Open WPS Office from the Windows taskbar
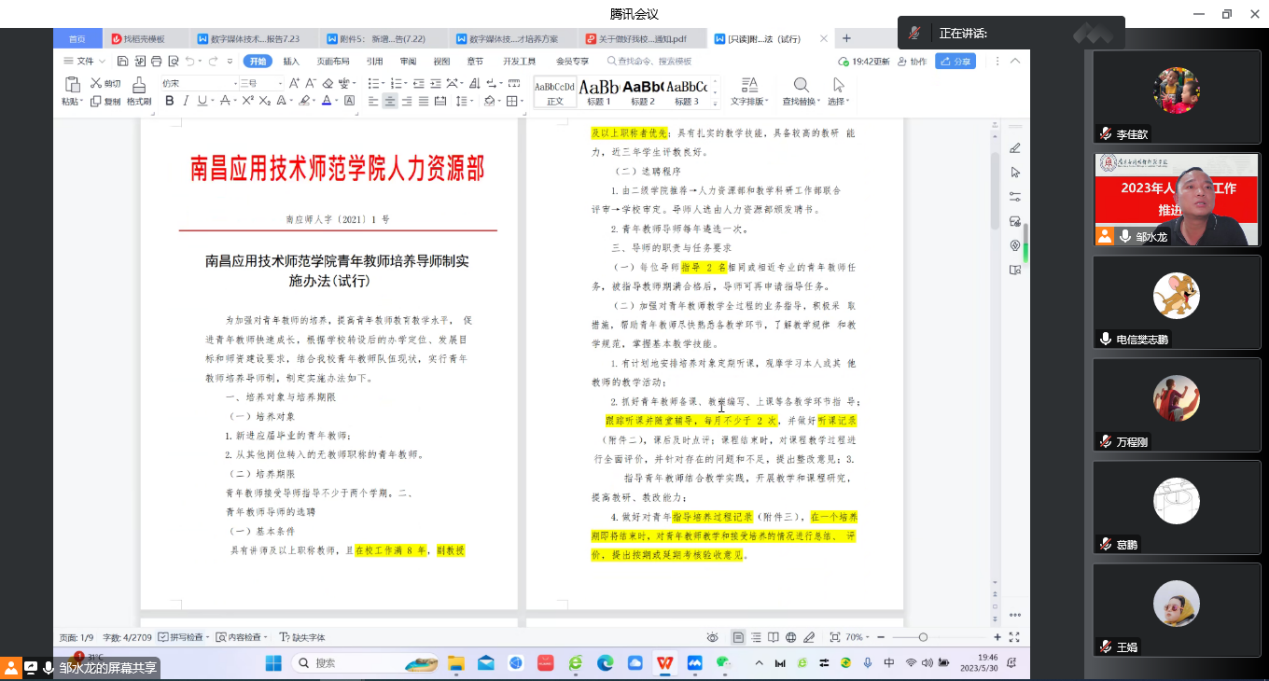The height and width of the screenshot is (681, 1269). (x=664, y=663)
